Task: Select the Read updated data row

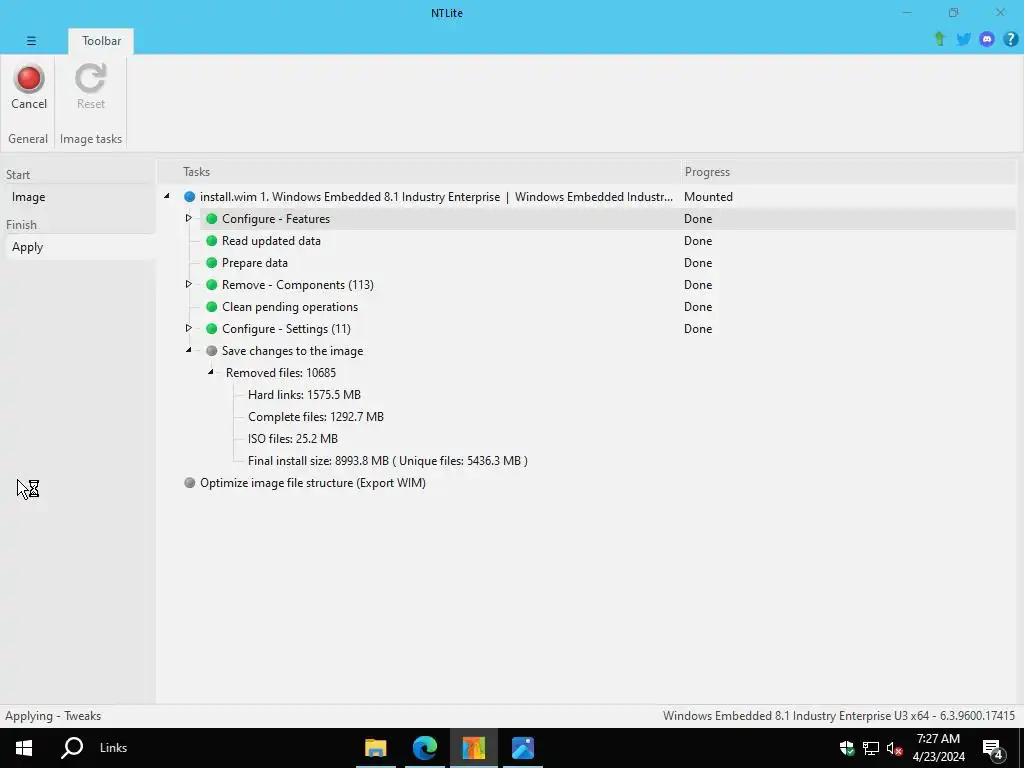Action: pyautogui.click(x=271, y=241)
